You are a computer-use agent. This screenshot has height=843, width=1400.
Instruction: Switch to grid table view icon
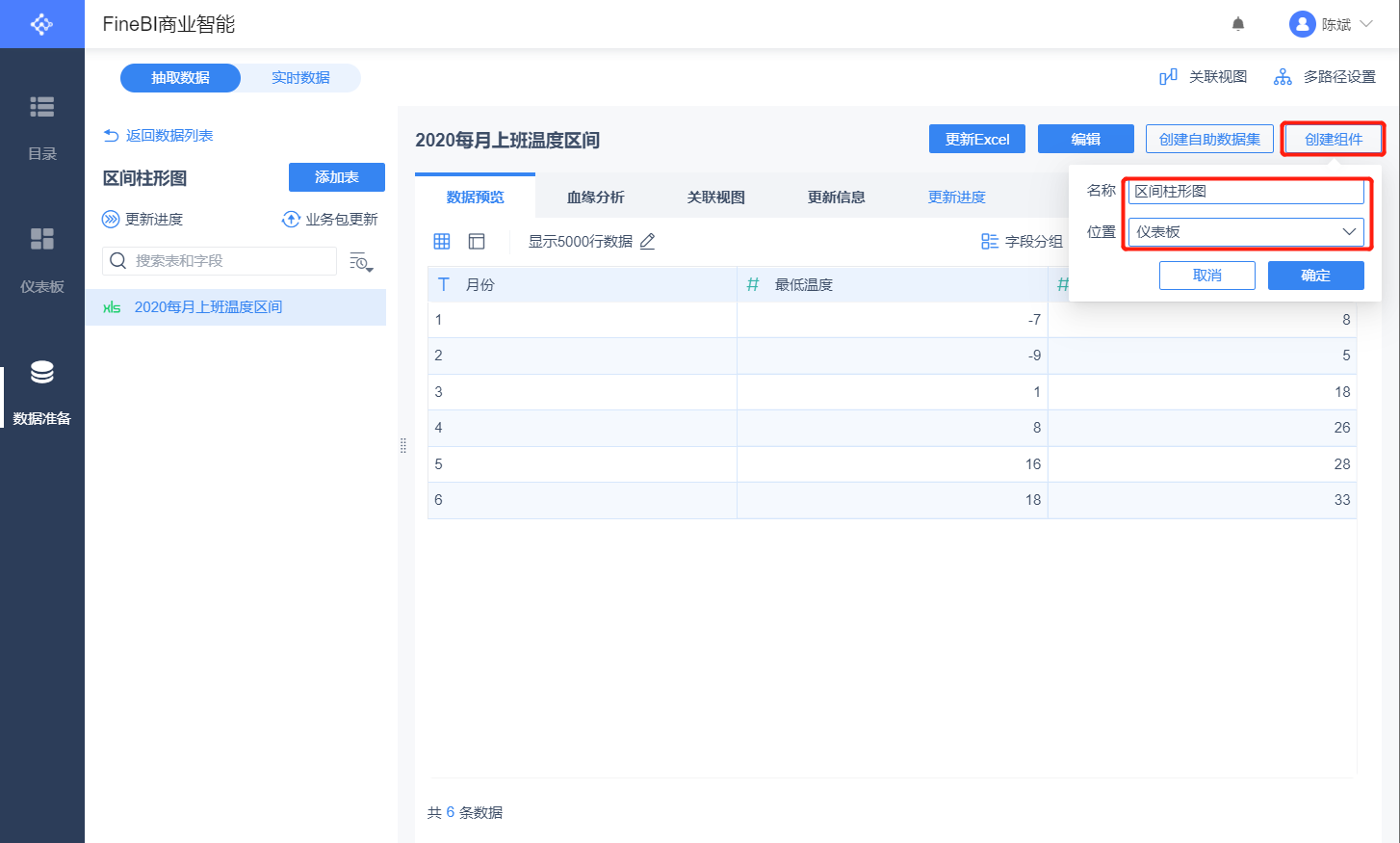pyautogui.click(x=442, y=242)
